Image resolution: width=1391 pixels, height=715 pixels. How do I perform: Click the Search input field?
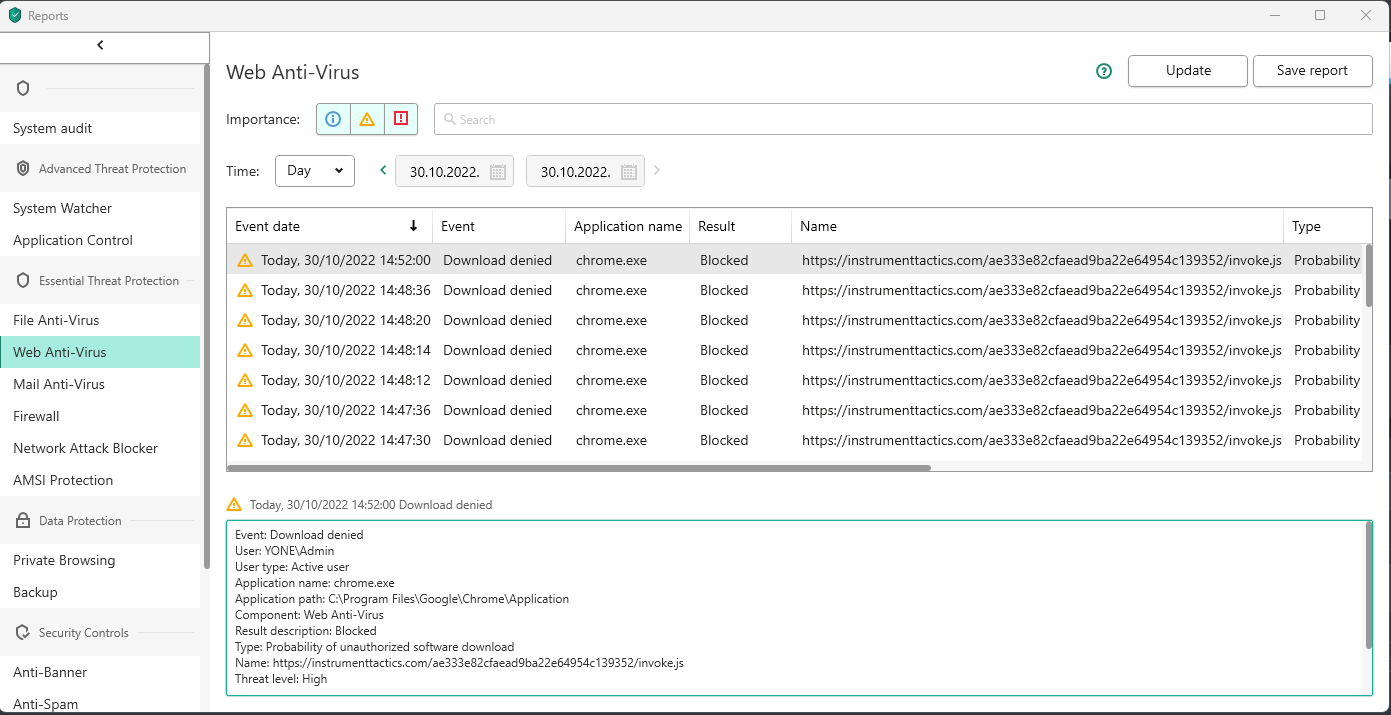902,119
